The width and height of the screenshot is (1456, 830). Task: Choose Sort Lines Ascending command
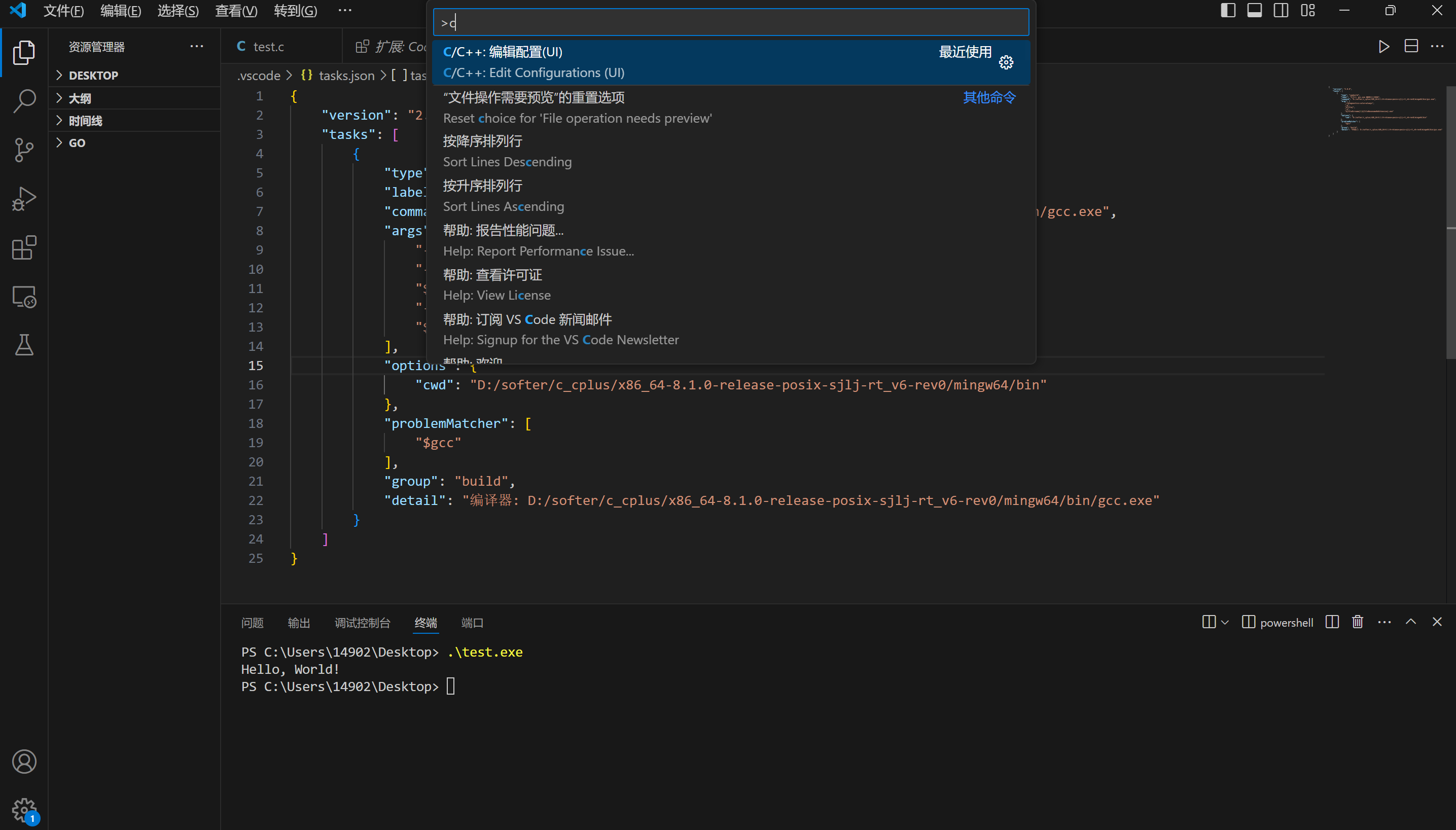(x=731, y=196)
